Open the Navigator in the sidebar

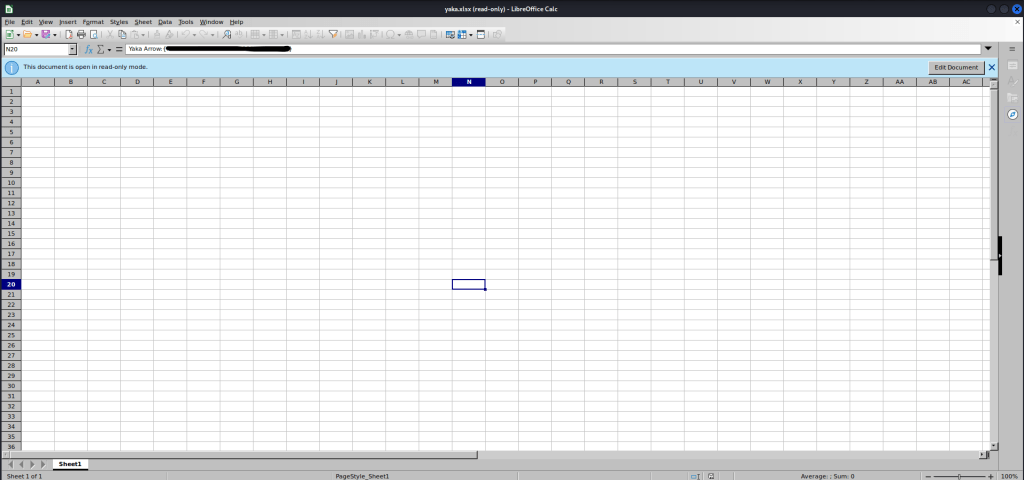tap(1012, 114)
